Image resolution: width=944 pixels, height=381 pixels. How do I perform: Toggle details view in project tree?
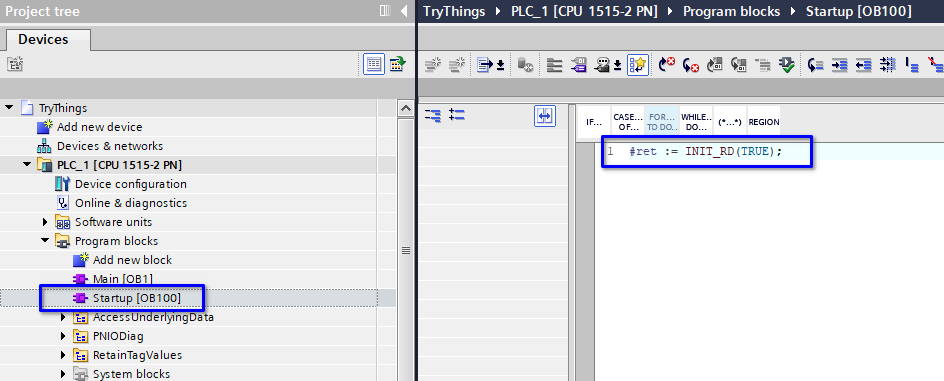point(374,64)
